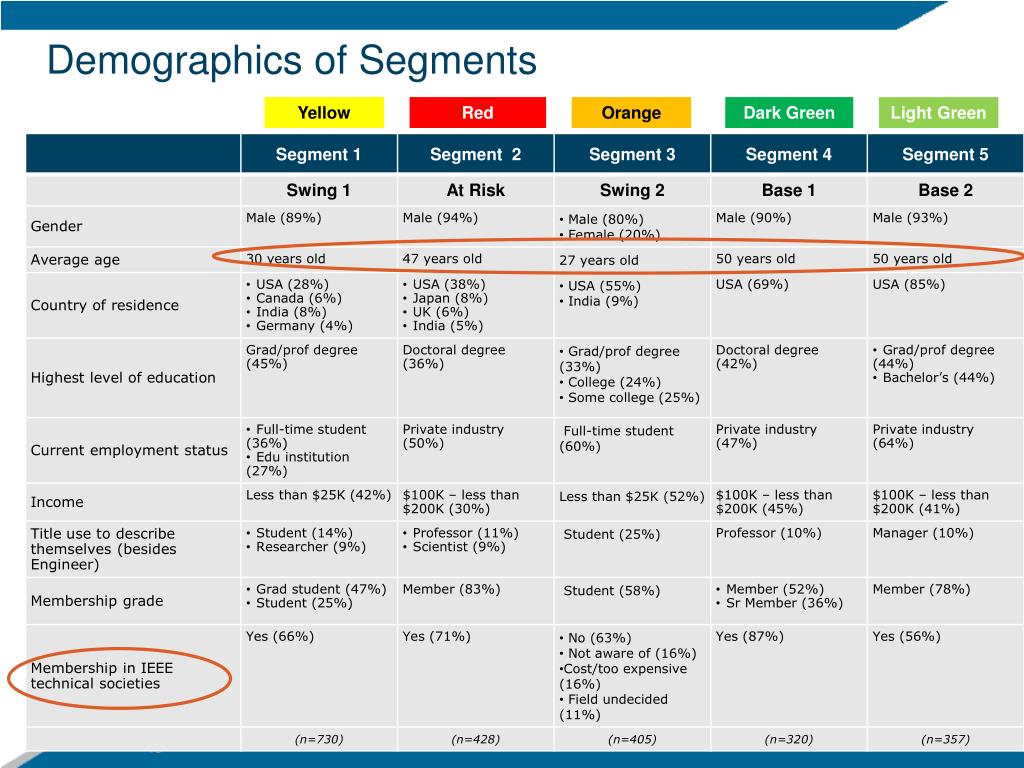1024x768 pixels.
Task: Click 'Some college (25%)' entry
Action: [630, 398]
